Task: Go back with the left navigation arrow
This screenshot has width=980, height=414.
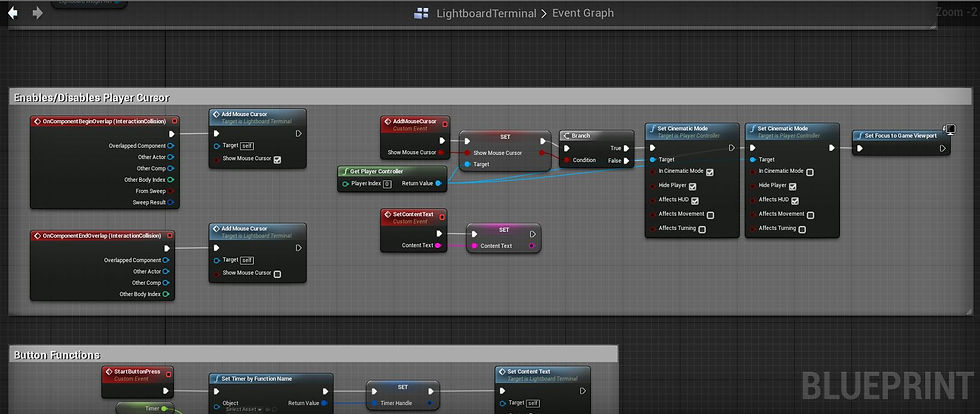Action: point(12,13)
